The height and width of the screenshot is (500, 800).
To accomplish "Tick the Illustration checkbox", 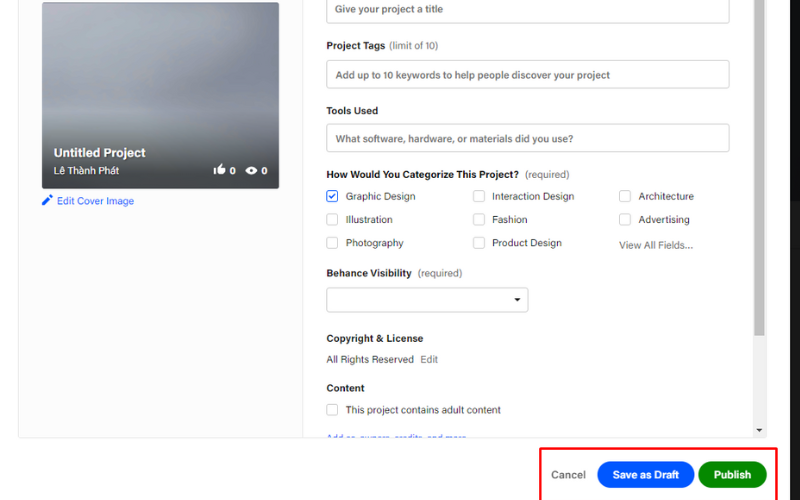I will 332,219.
